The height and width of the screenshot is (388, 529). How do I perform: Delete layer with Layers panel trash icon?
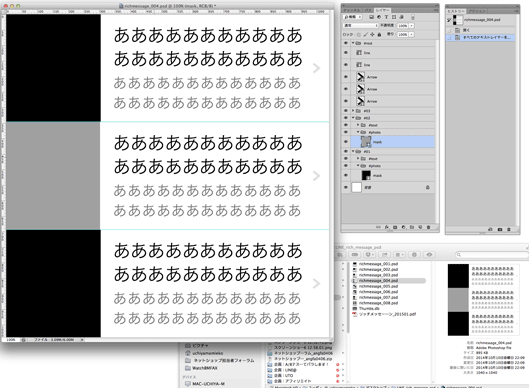tap(428, 227)
